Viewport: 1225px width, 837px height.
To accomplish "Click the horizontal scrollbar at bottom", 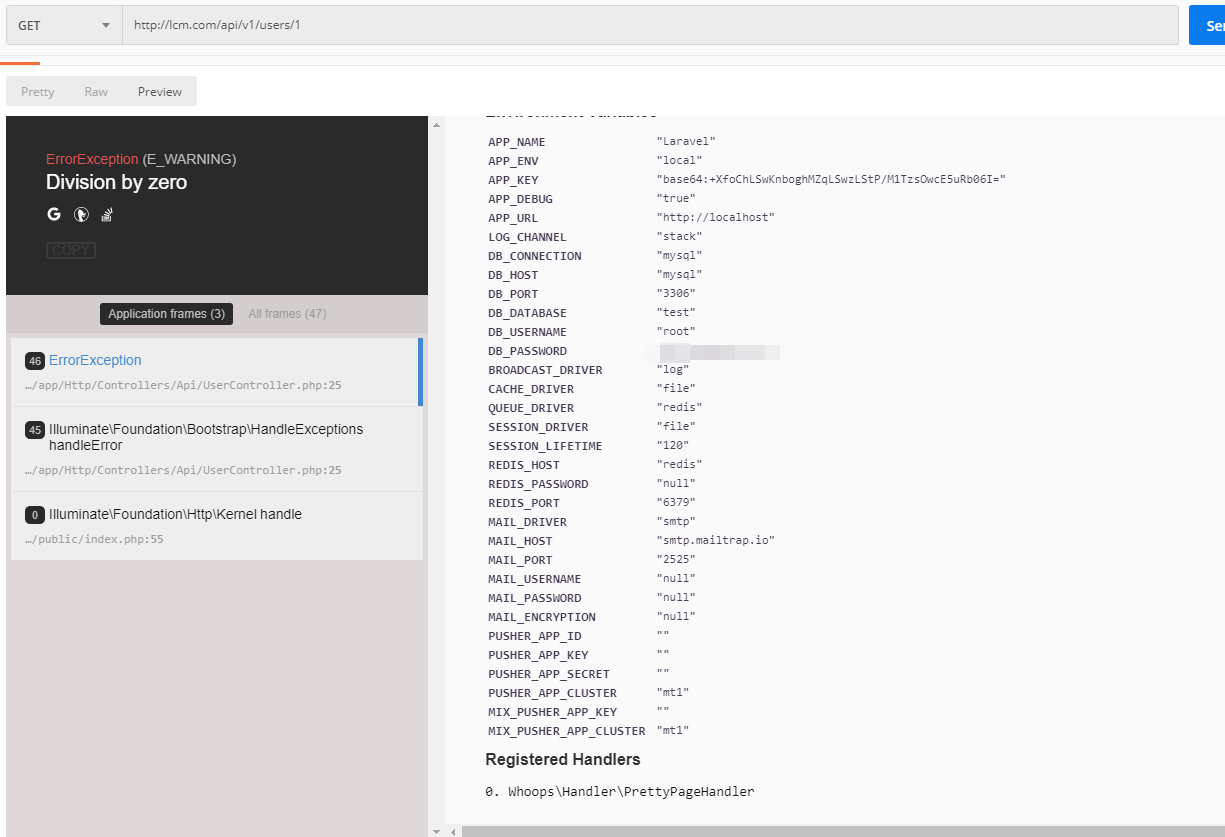I will tap(843, 831).
